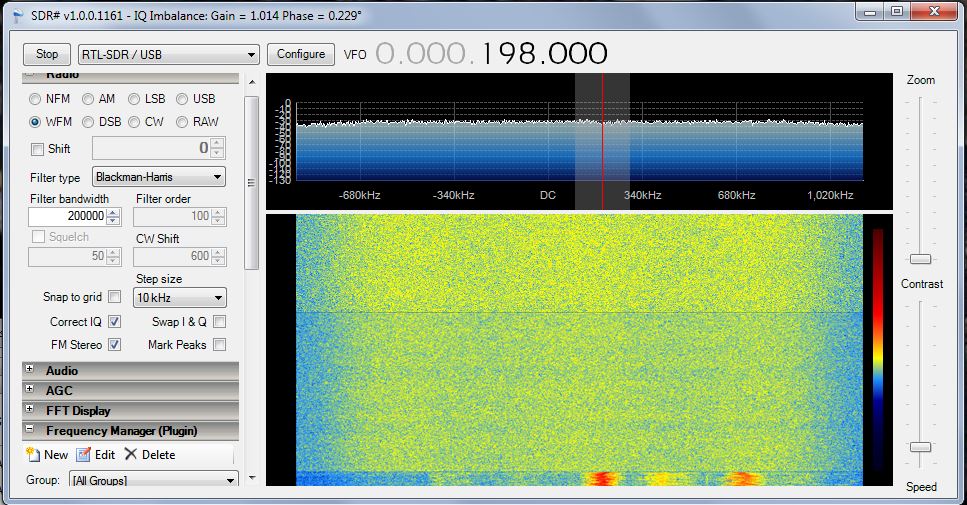Image resolution: width=967 pixels, height=505 pixels.
Task: Click the New entry icon in Frequency Manager
Action: (33, 455)
